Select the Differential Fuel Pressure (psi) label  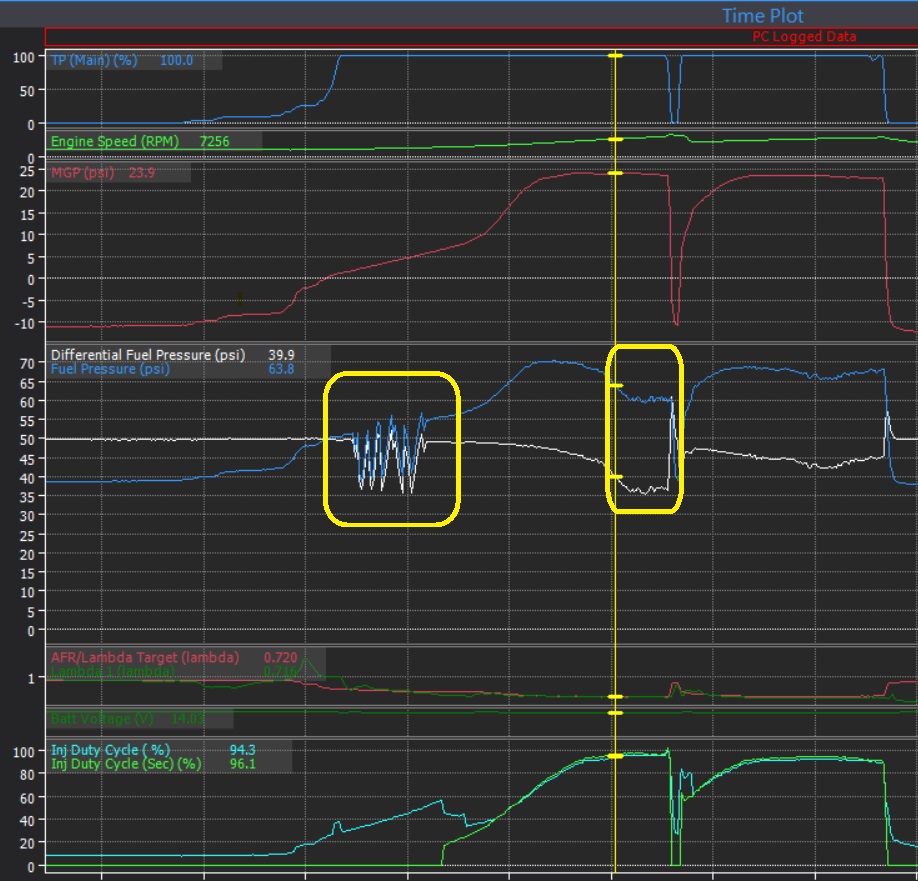click(148, 355)
